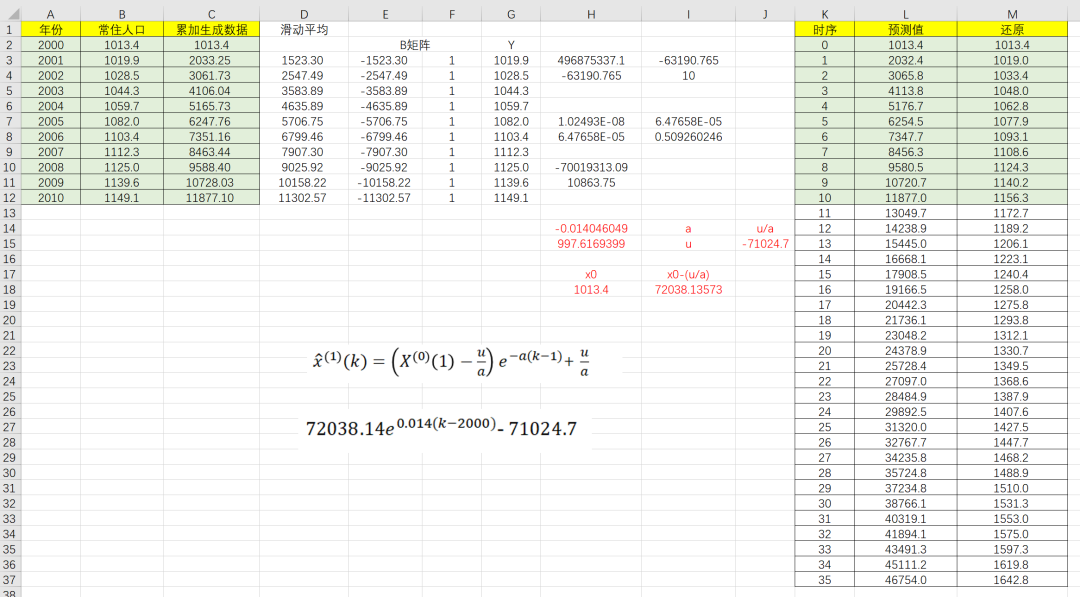Click the 滑动平均 label cell

pyautogui.click(x=304, y=30)
